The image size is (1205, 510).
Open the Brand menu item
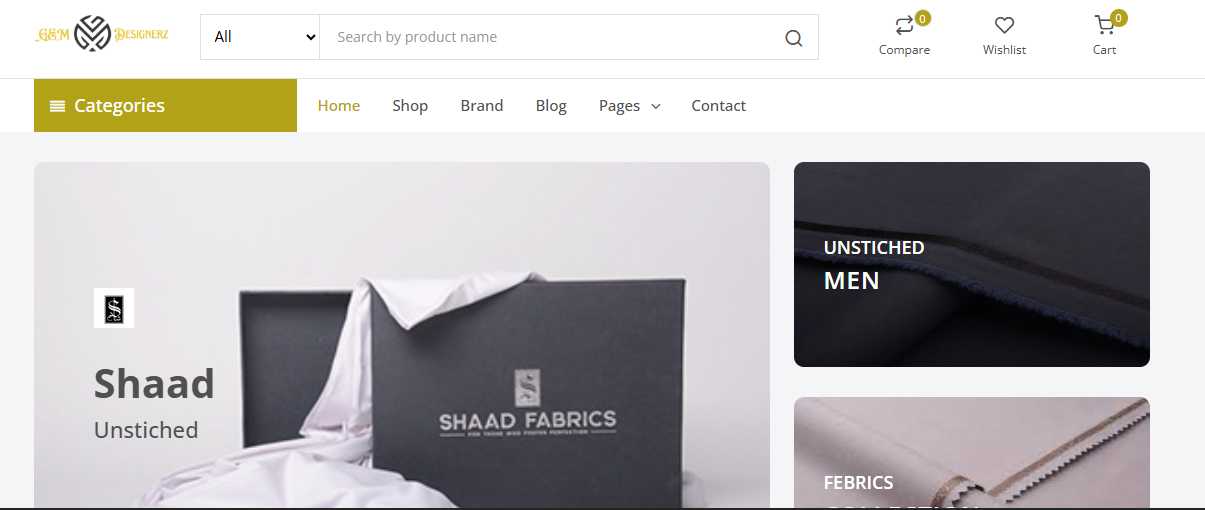coord(482,105)
